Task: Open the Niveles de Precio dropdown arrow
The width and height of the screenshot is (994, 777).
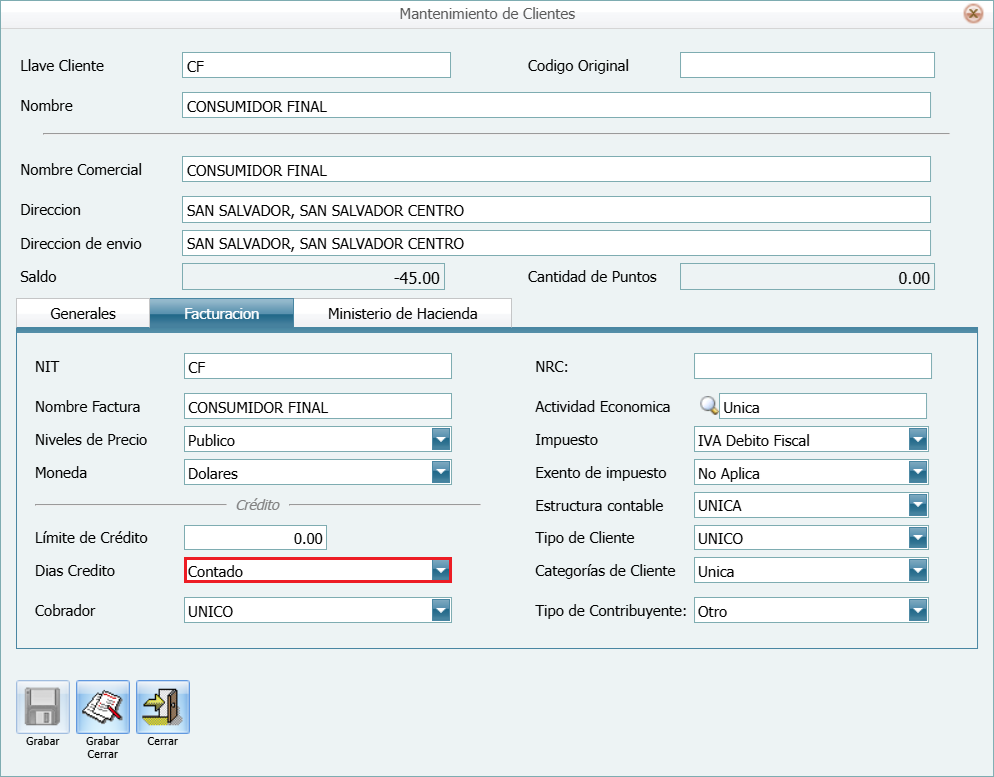Action: coord(440,439)
